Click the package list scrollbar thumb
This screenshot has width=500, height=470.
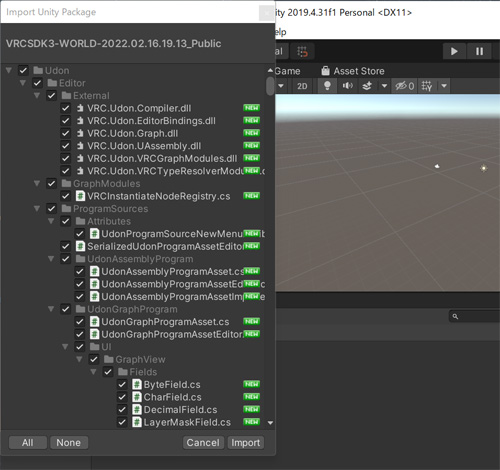pos(270,86)
